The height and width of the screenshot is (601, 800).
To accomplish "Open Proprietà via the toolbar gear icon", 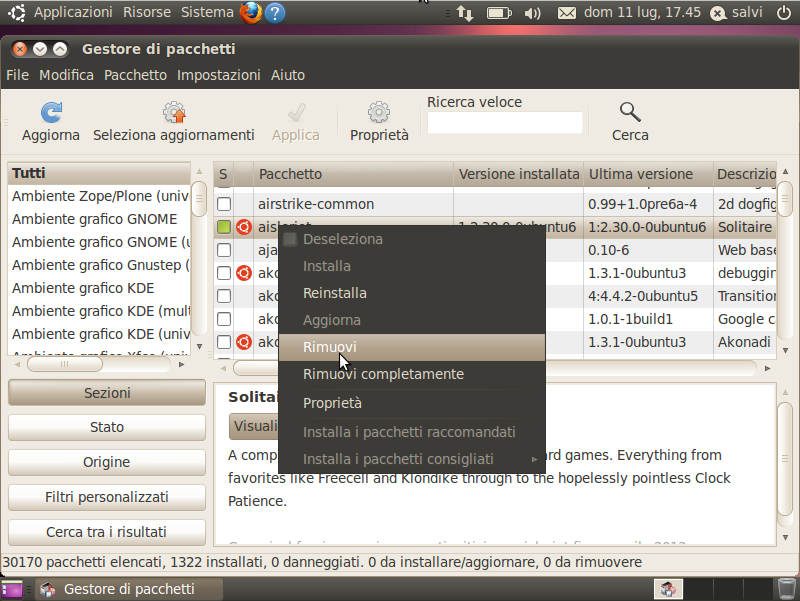I will point(379,113).
